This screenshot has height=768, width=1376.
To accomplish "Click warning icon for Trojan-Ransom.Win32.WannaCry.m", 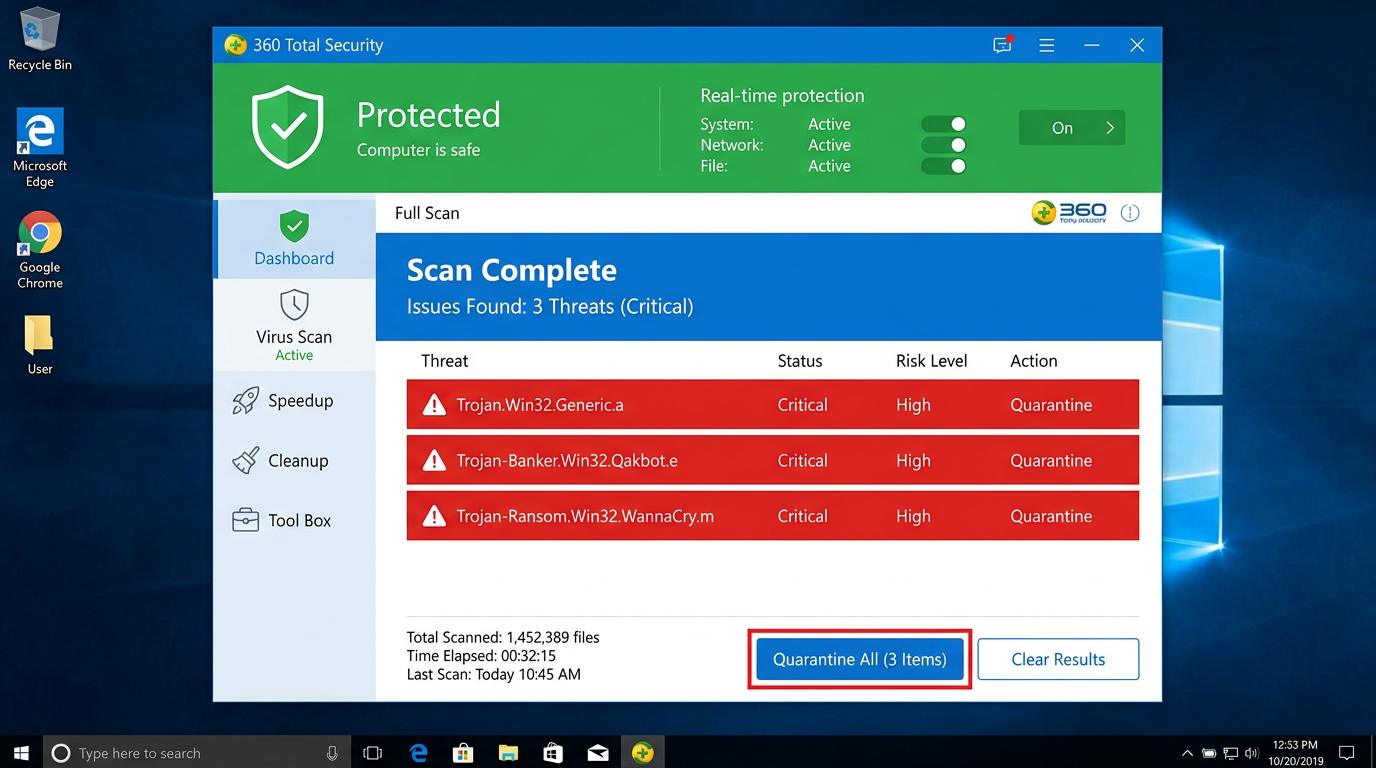I will (x=434, y=516).
